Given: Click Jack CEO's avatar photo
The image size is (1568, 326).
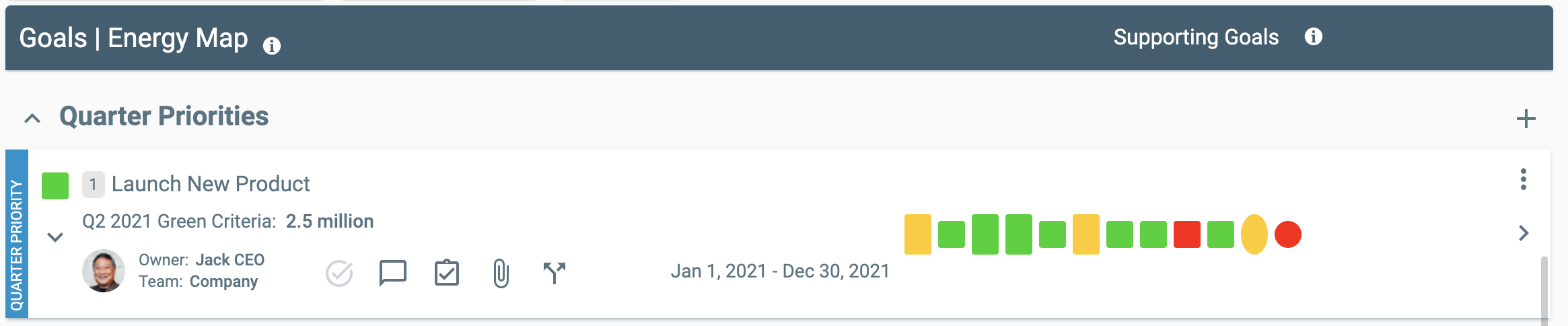Looking at the screenshot, I should coord(104,271).
